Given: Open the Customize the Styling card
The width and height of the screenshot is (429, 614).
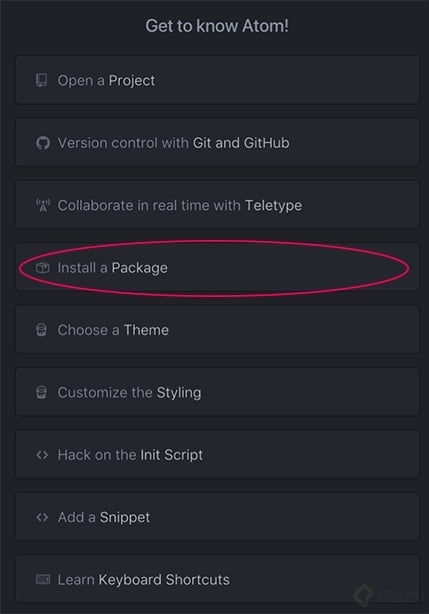Looking at the screenshot, I should [217, 392].
